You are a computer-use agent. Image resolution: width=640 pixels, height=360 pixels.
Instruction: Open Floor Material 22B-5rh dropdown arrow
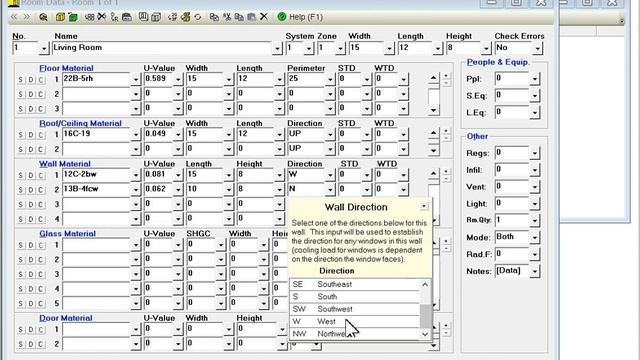pos(136,79)
